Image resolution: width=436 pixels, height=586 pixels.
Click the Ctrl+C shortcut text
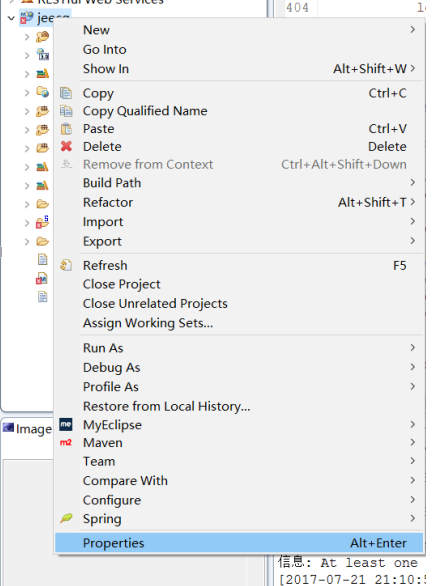pyautogui.click(x=387, y=93)
